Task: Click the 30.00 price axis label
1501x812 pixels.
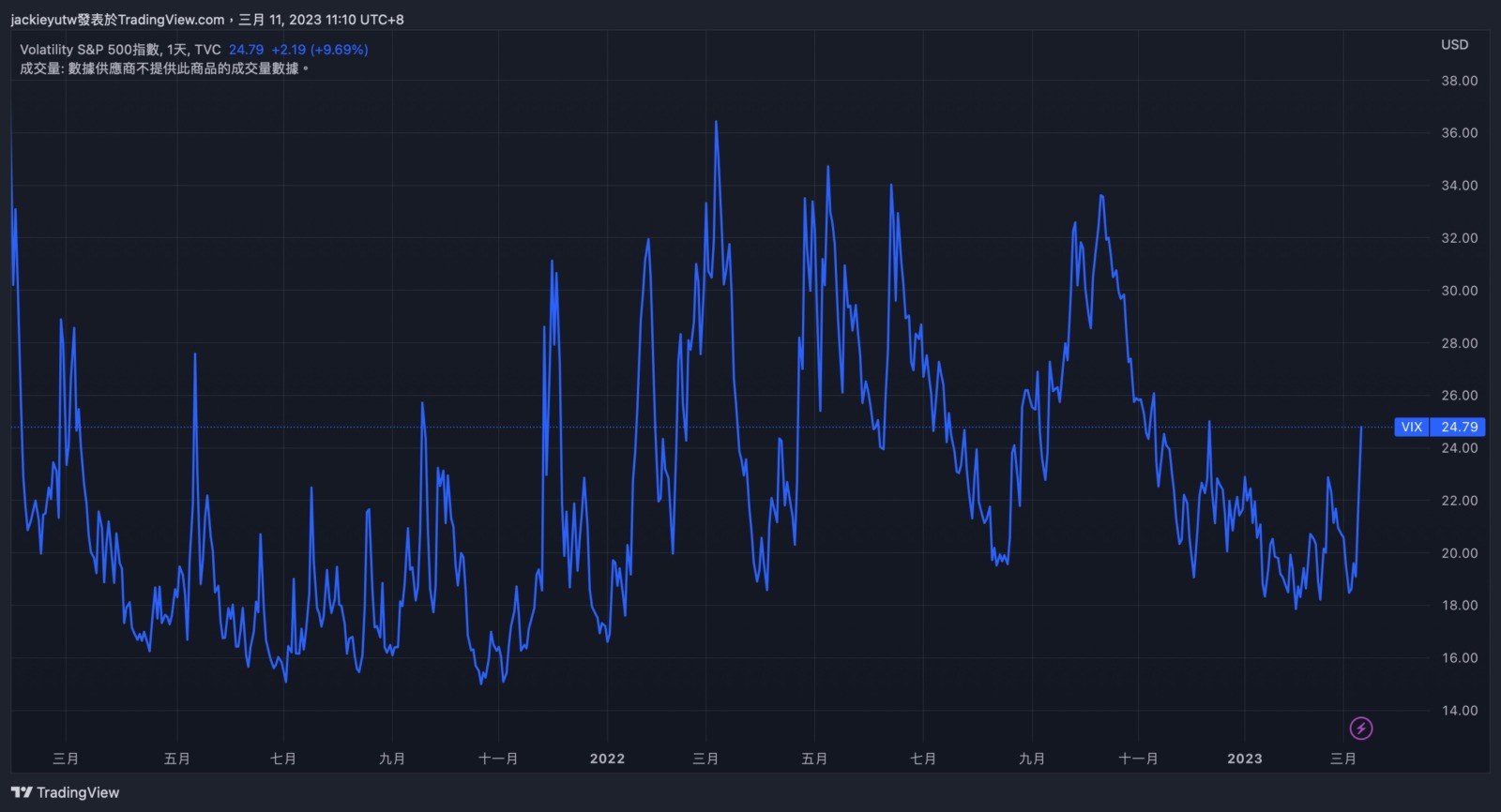Action: point(1459,291)
